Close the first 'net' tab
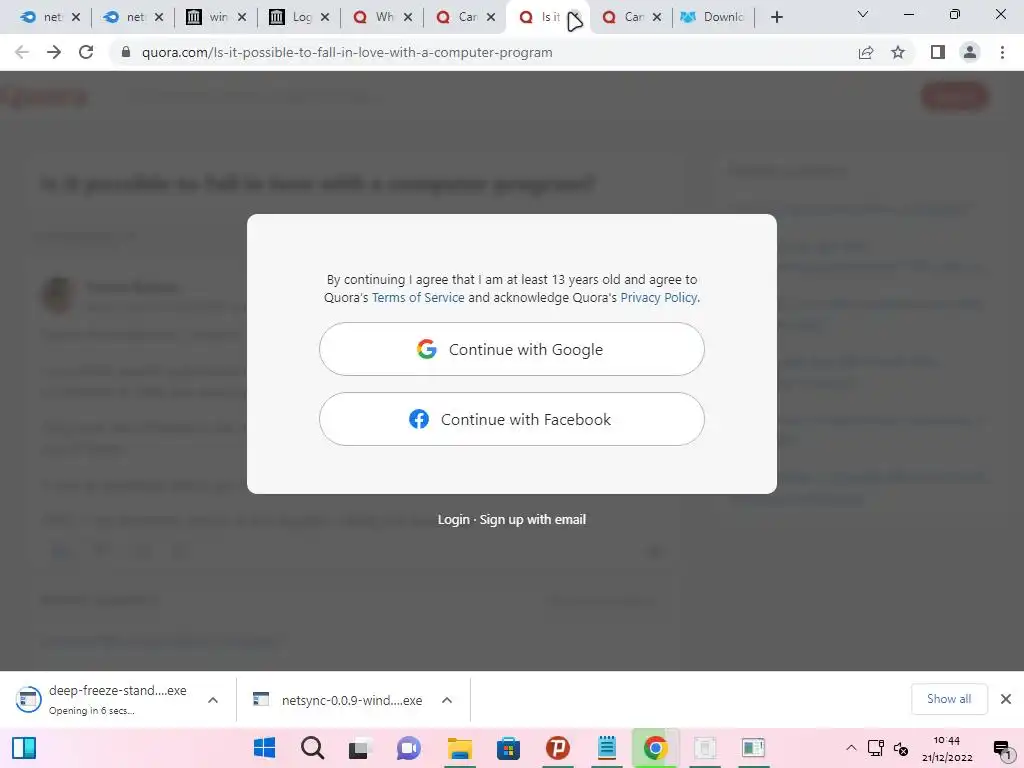 coord(76,18)
